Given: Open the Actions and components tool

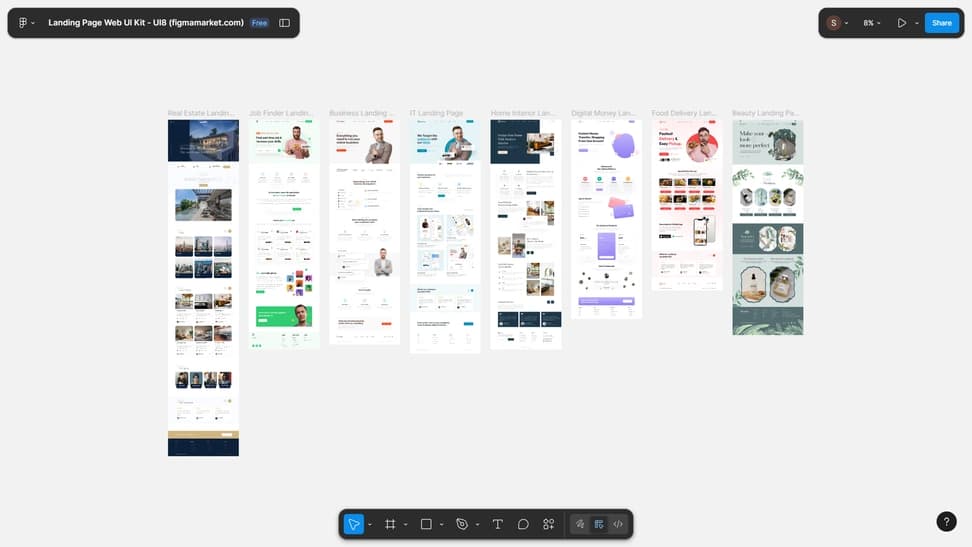Looking at the screenshot, I should [549, 524].
